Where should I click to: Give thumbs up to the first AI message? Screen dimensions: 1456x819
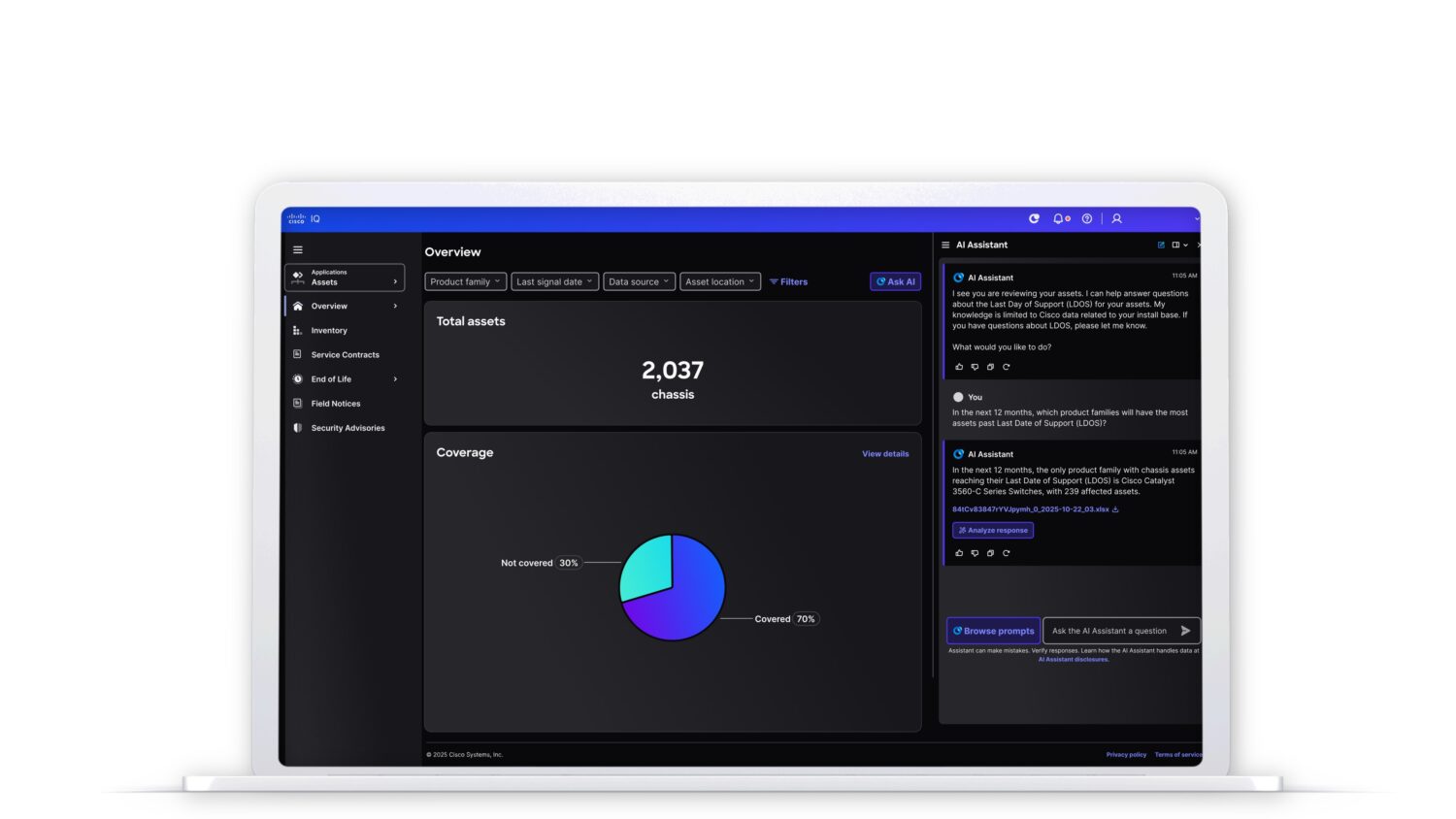960,367
